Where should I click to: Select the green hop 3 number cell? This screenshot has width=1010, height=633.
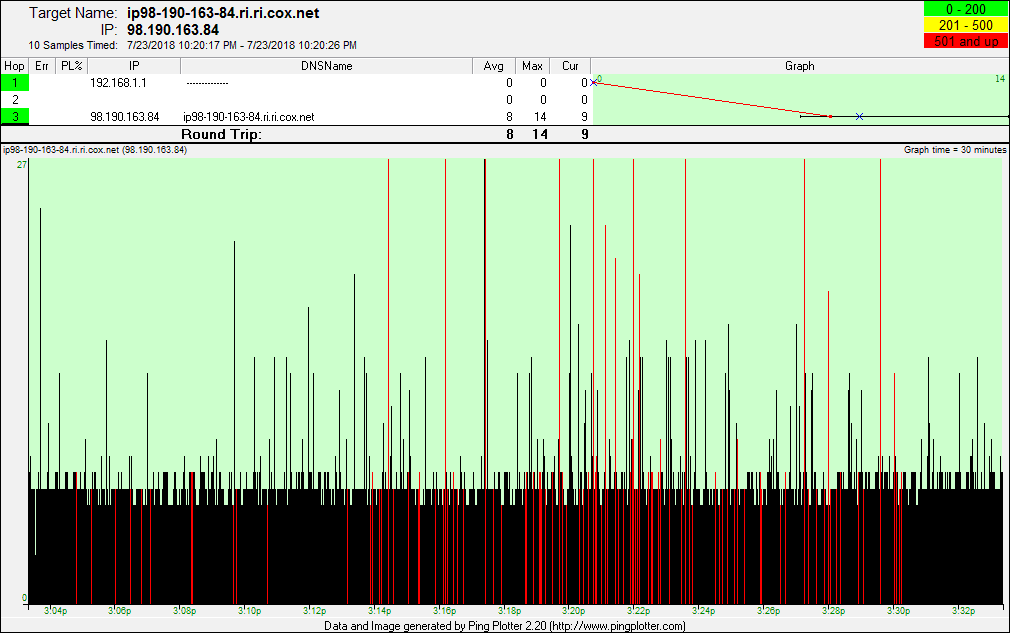click(x=15, y=117)
